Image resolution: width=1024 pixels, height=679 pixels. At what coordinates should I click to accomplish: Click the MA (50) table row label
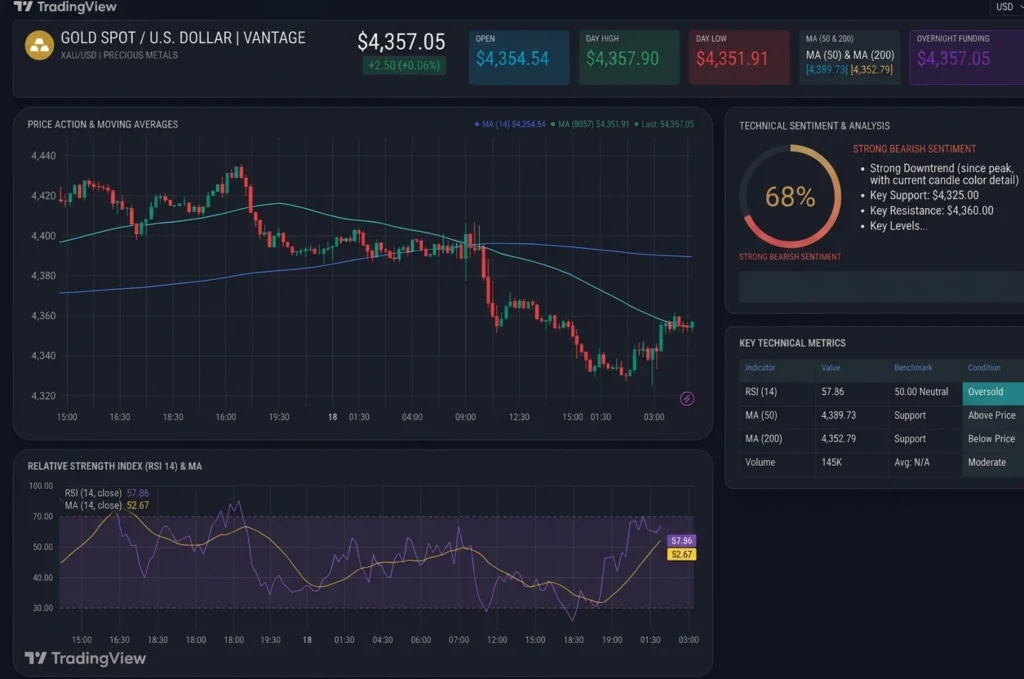point(761,415)
